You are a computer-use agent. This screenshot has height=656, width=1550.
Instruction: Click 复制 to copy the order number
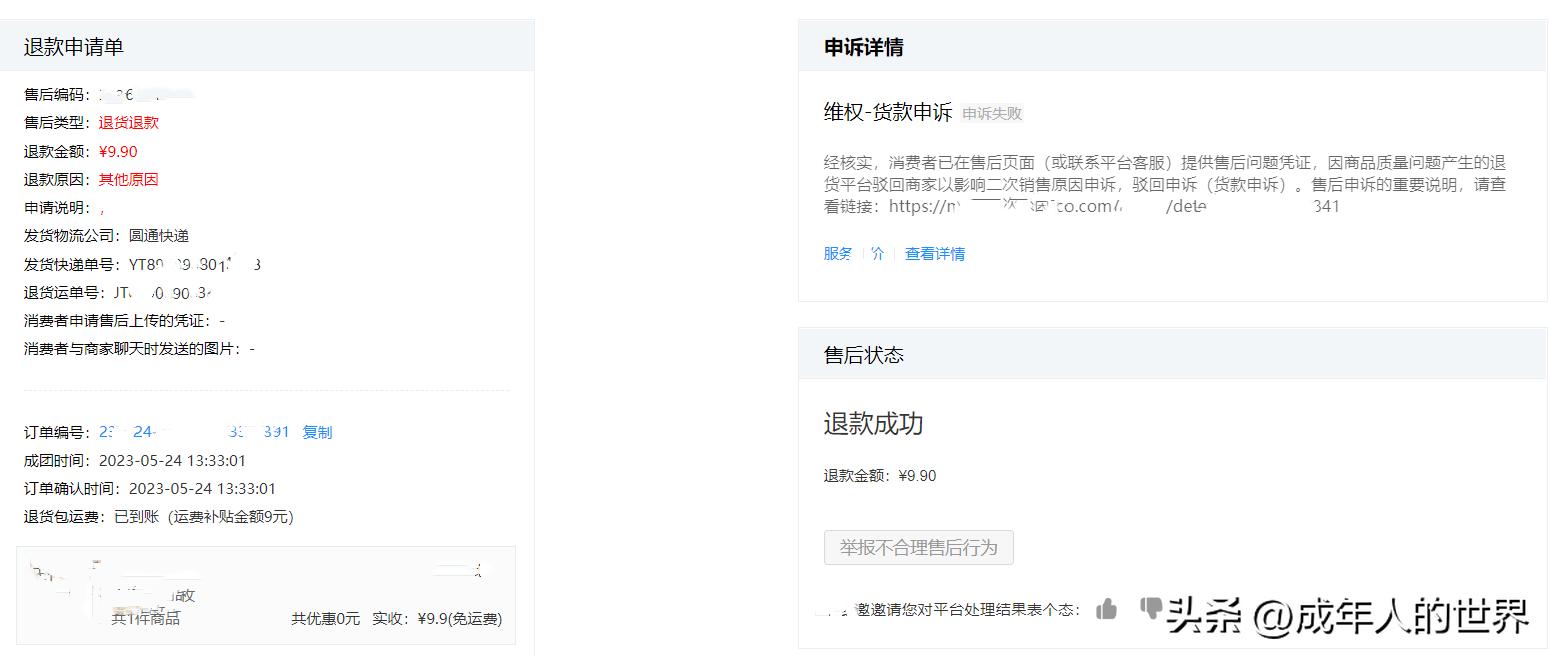coord(317,431)
